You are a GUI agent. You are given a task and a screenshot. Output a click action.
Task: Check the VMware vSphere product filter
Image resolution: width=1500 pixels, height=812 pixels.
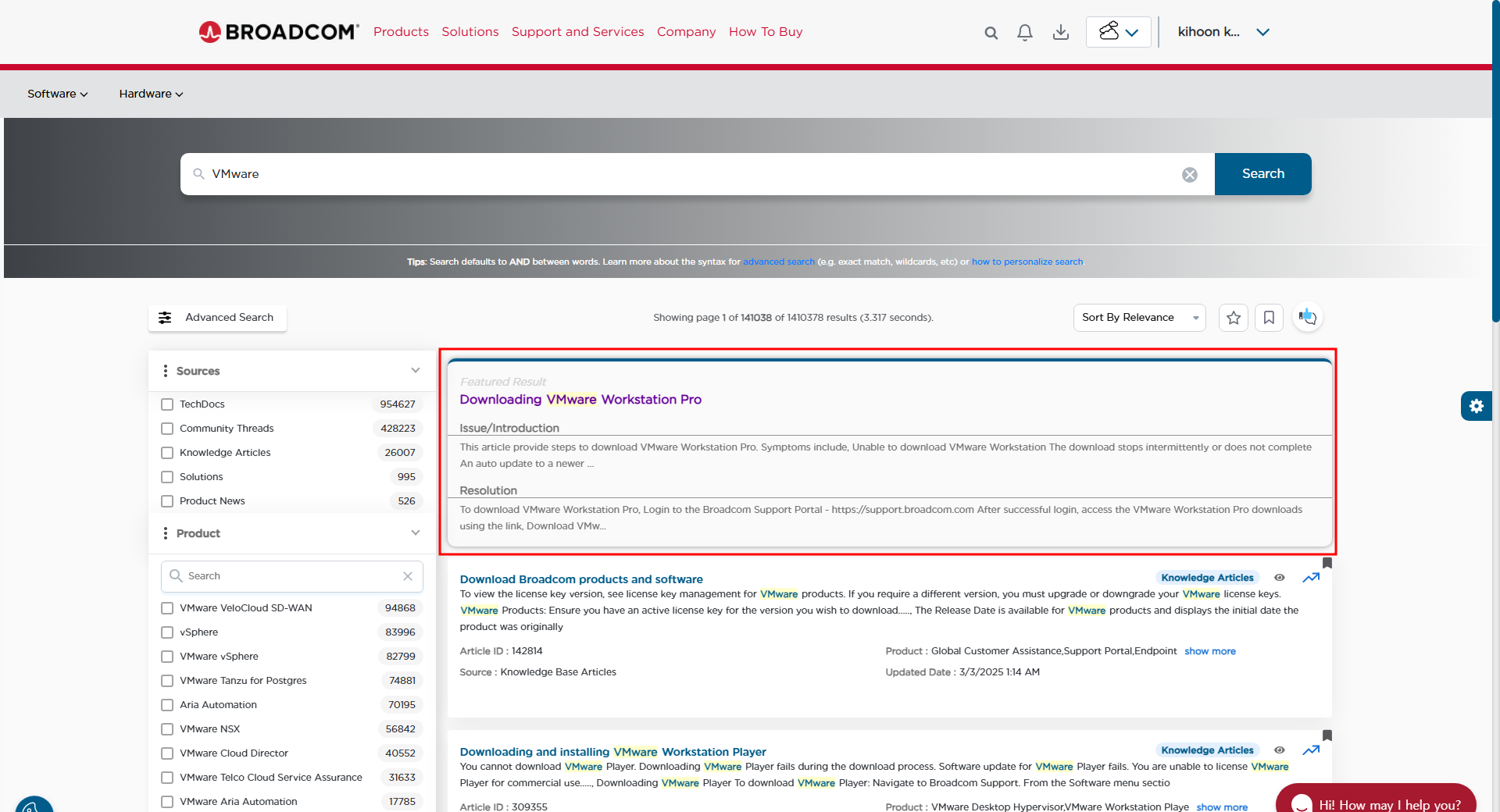click(167, 657)
